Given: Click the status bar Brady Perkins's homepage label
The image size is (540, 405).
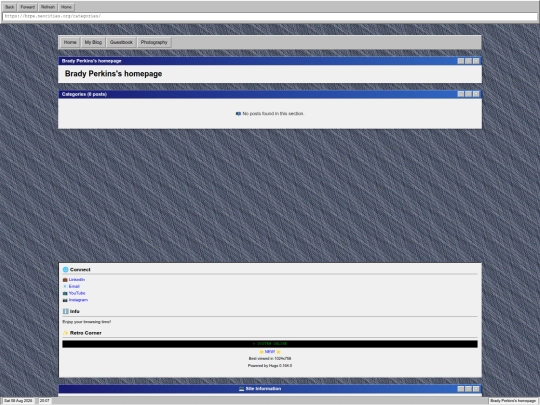Looking at the screenshot, I should pyautogui.click(x=513, y=401).
